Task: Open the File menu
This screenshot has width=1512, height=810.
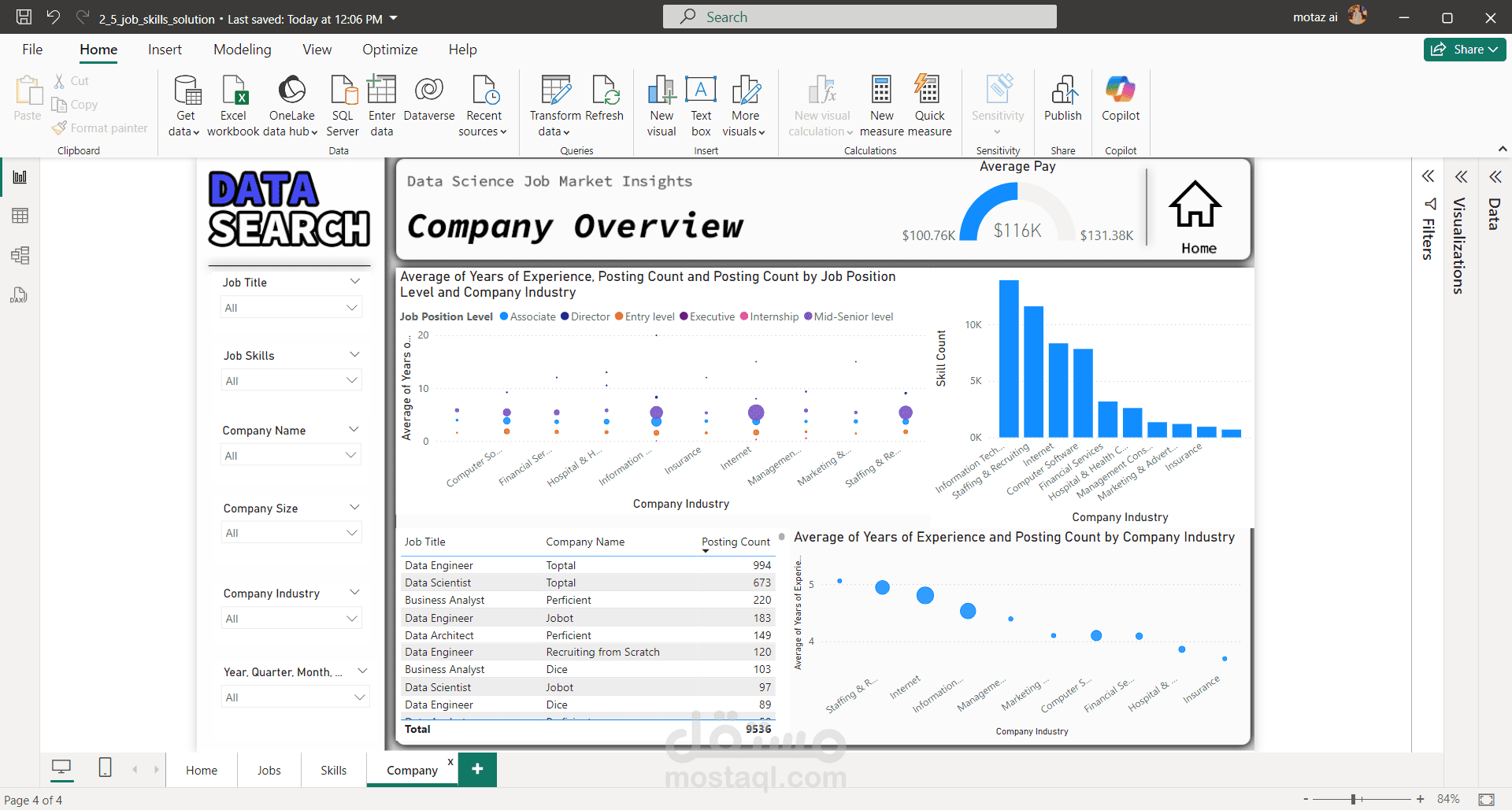Action: point(32,50)
